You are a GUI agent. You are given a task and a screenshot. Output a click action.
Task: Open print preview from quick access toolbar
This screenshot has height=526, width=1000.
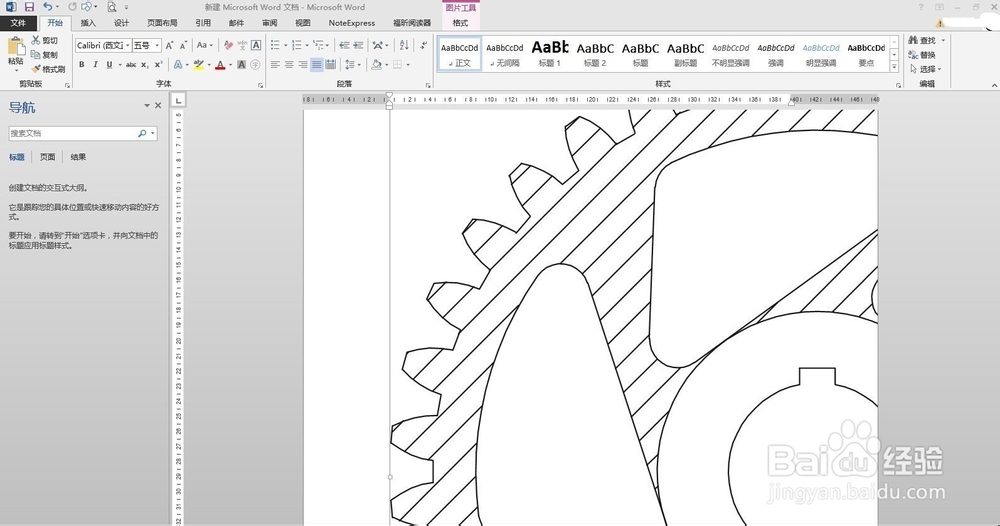[x=112, y=7]
